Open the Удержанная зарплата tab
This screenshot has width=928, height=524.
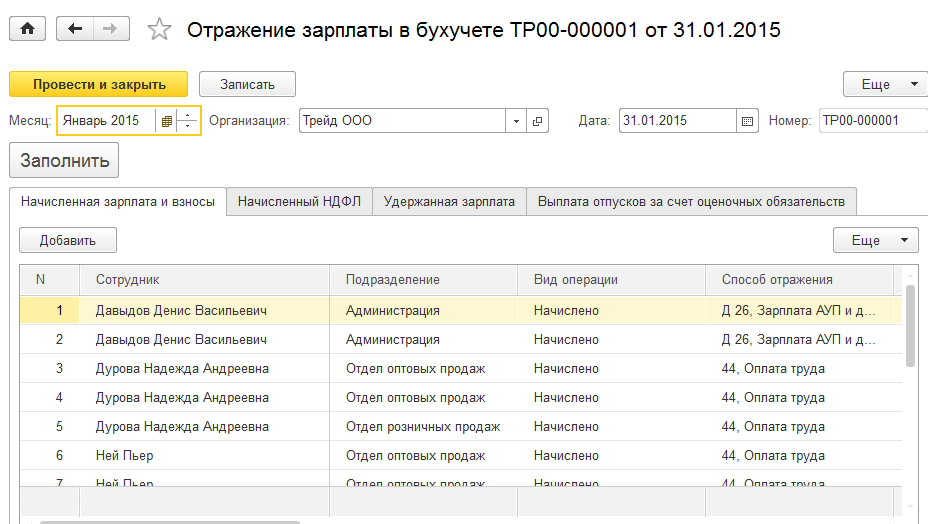click(x=449, y=201)
